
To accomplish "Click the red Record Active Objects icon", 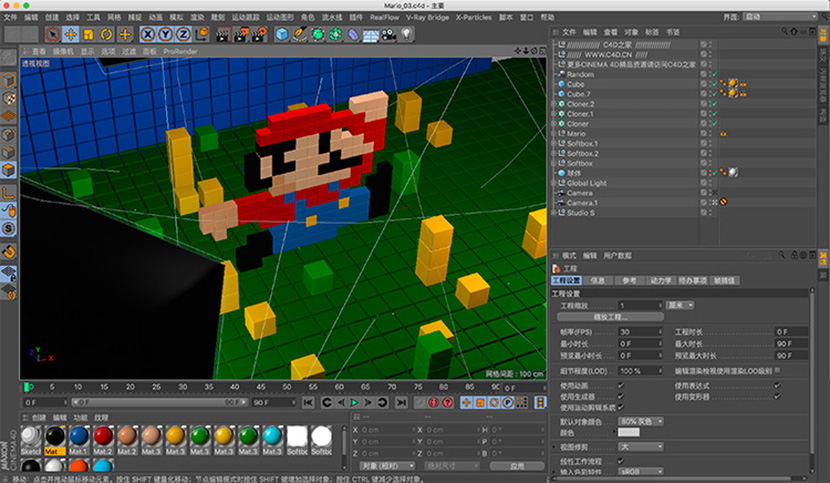I will click(434, 403).
